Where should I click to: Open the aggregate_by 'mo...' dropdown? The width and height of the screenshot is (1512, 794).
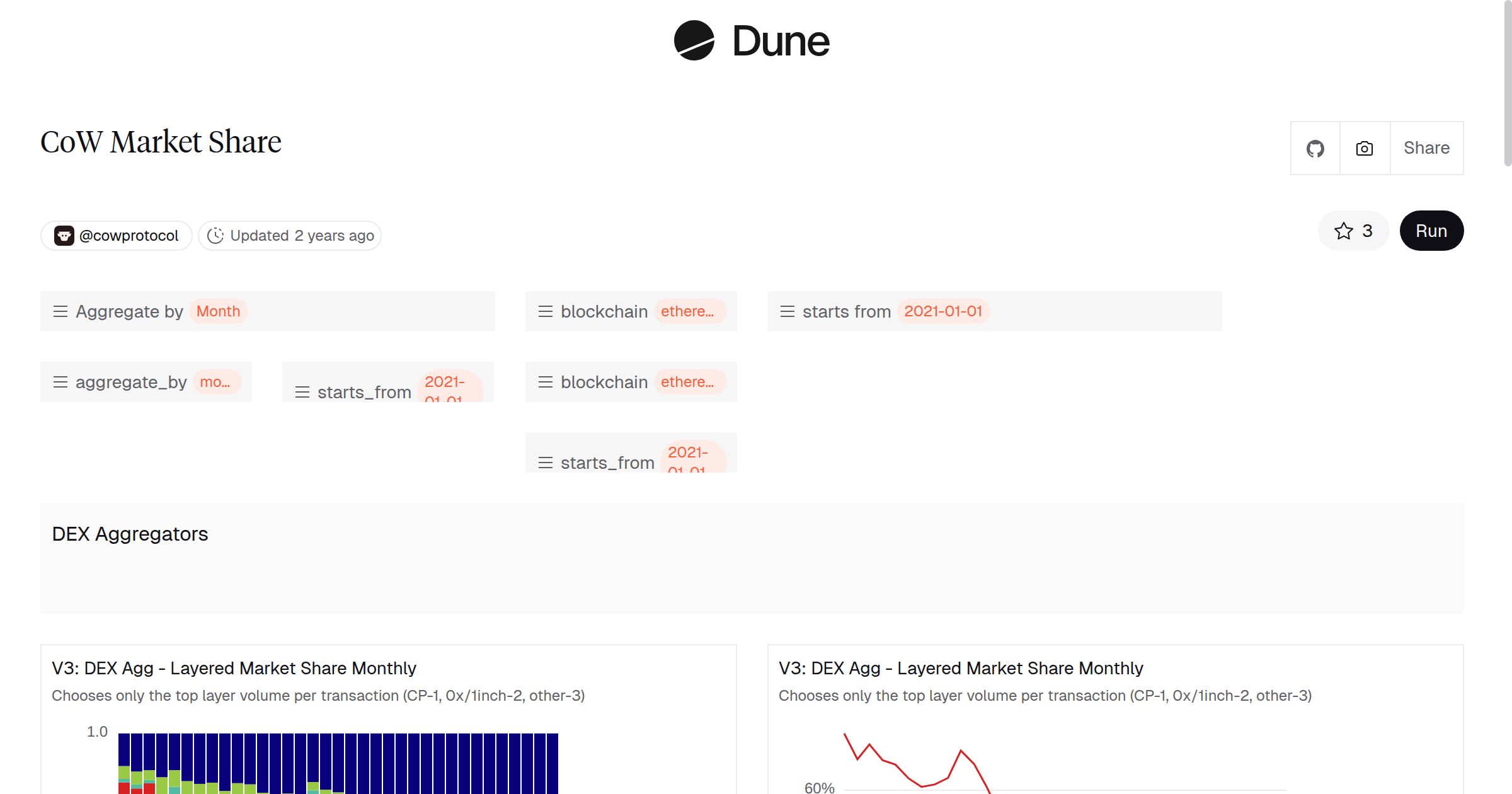(215, 382)
